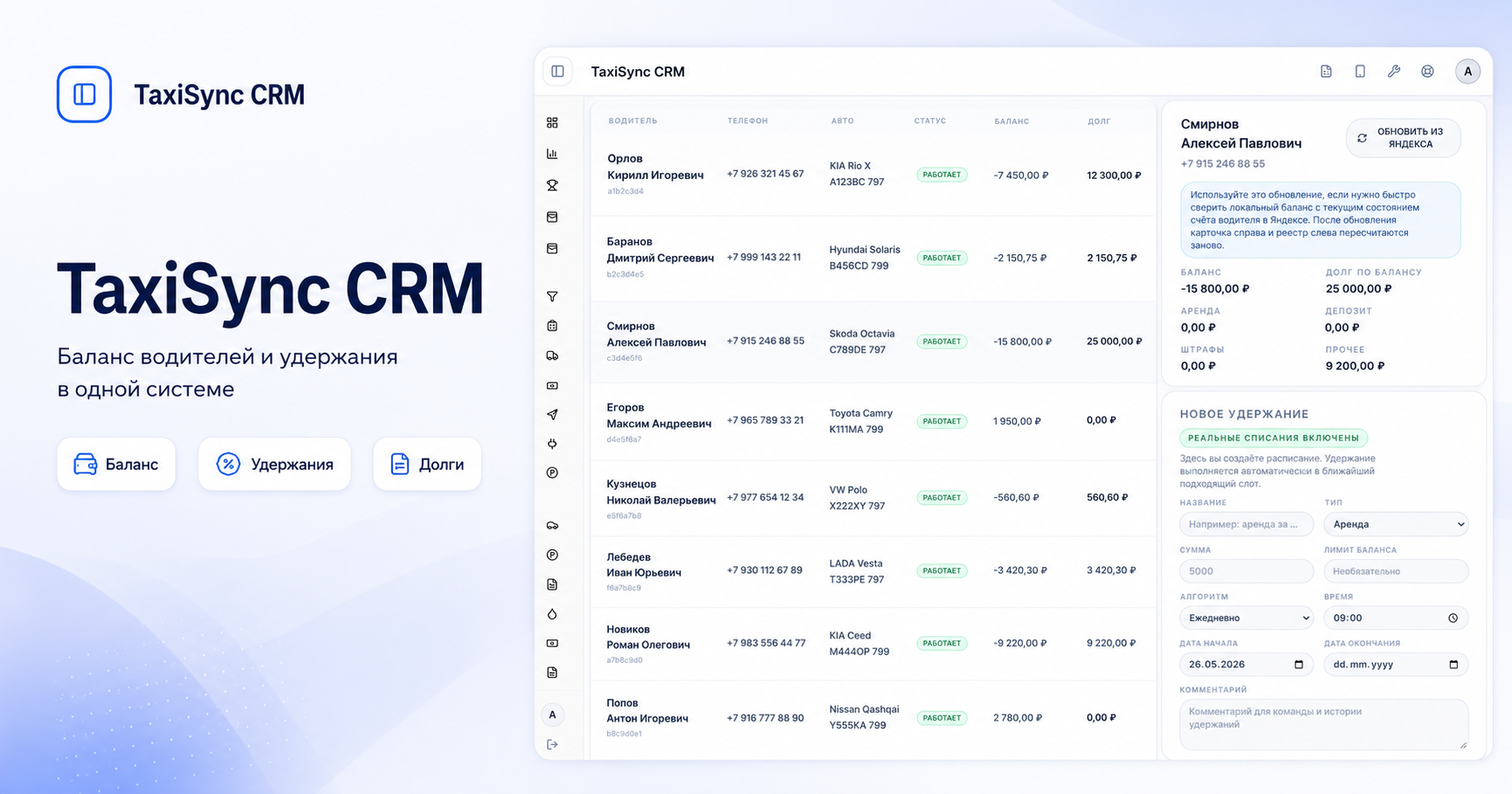
Task: Open the funnel filter icon in the sidebar
Action: click(x=552, y=297)
